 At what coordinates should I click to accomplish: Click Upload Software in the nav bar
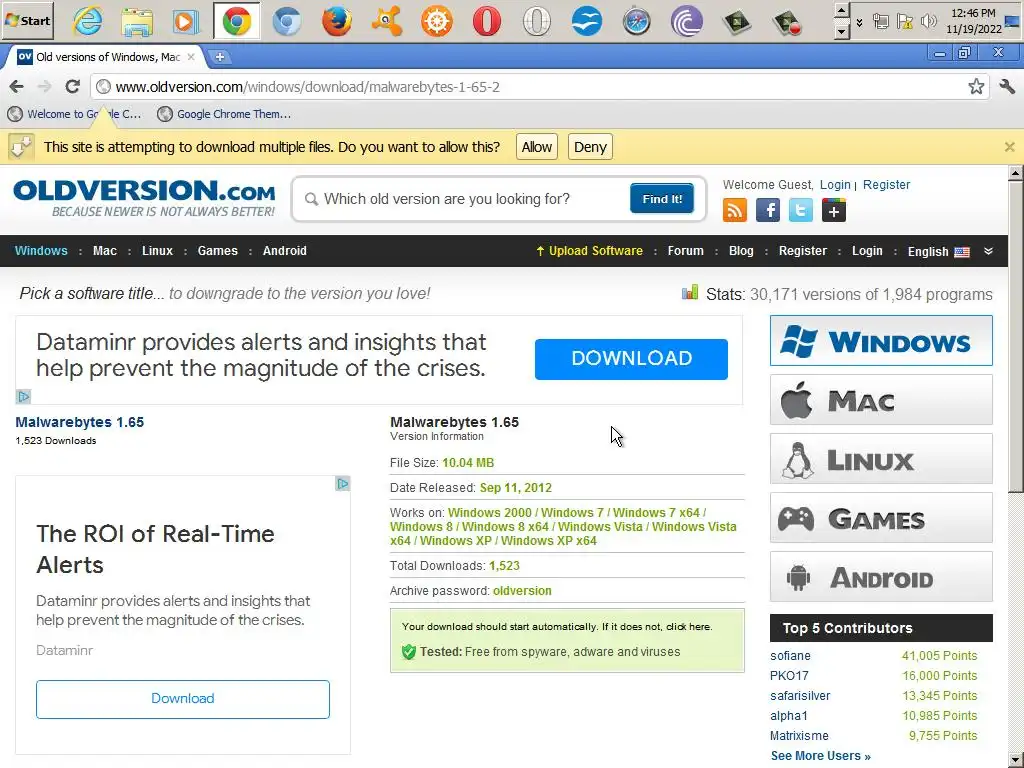point(589,251)
